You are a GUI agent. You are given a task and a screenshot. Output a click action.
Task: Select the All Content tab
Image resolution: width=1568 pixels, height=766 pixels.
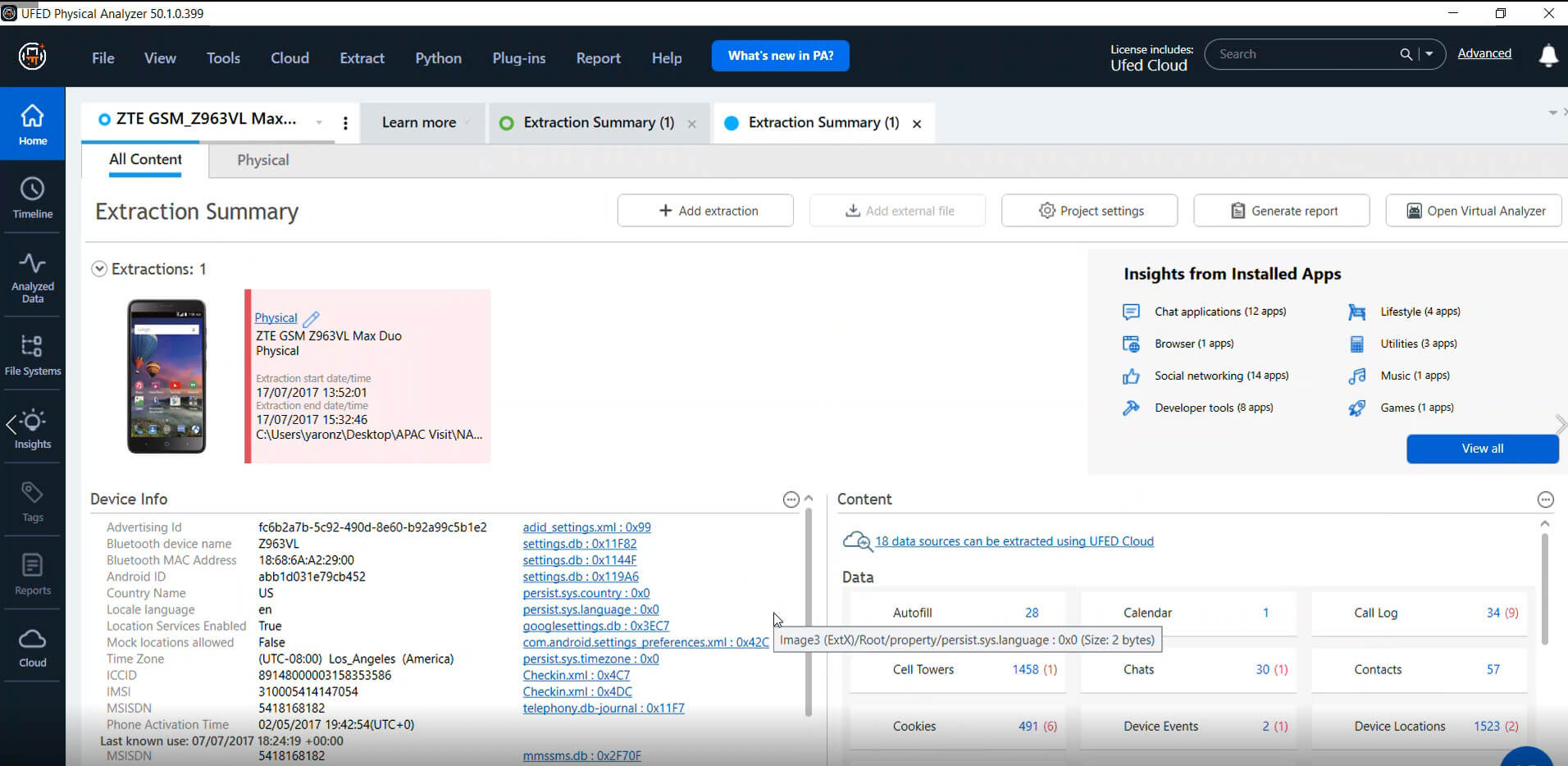click(145, 160)
